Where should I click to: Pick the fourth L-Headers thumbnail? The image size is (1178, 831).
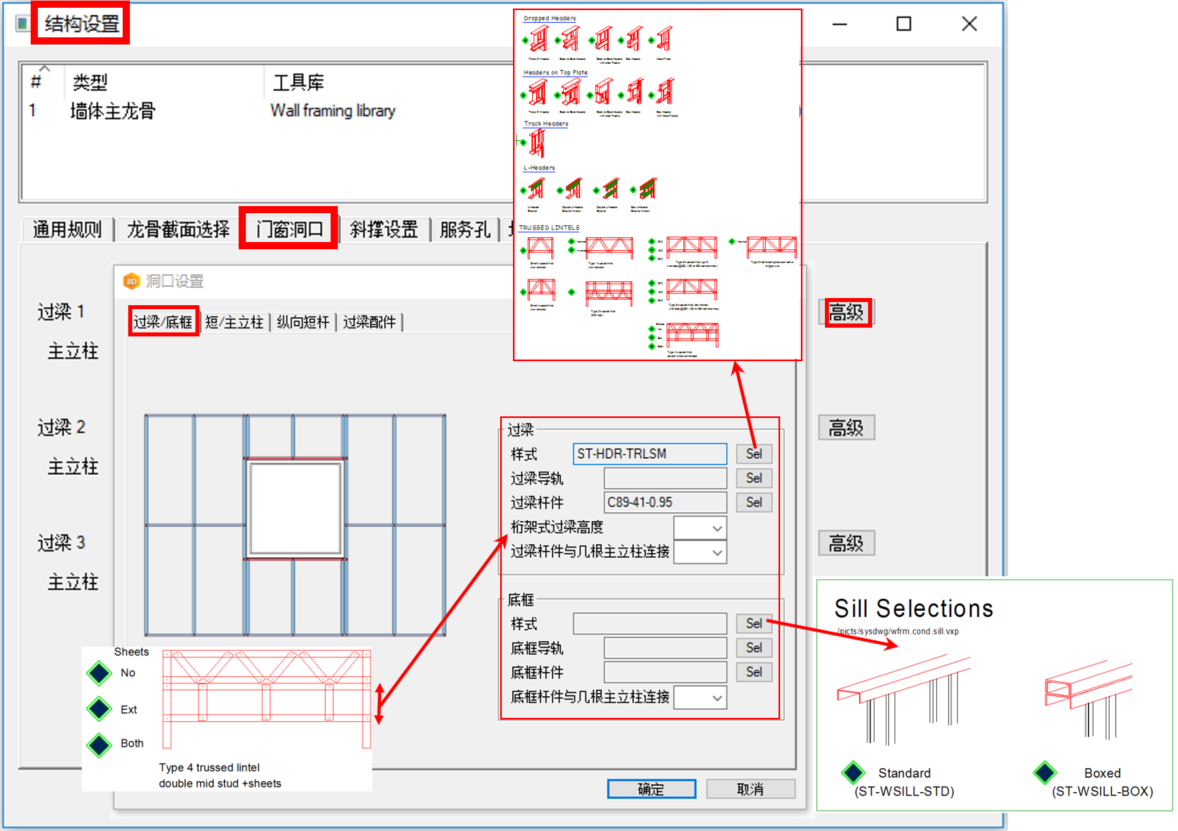tap(648, 189)
